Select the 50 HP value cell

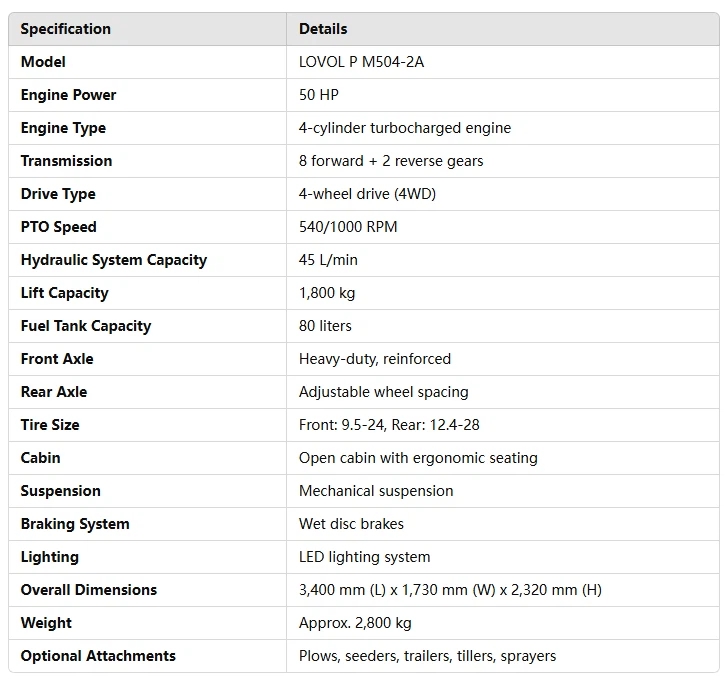pos(319,95)
